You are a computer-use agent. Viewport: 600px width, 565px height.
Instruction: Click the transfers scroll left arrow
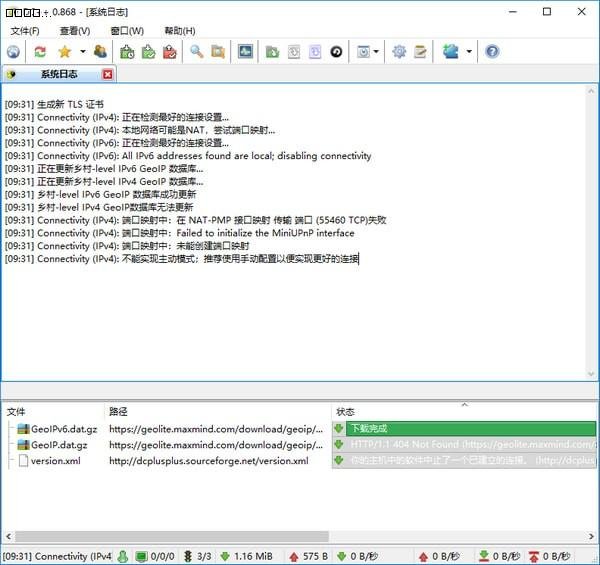(8, 536)
